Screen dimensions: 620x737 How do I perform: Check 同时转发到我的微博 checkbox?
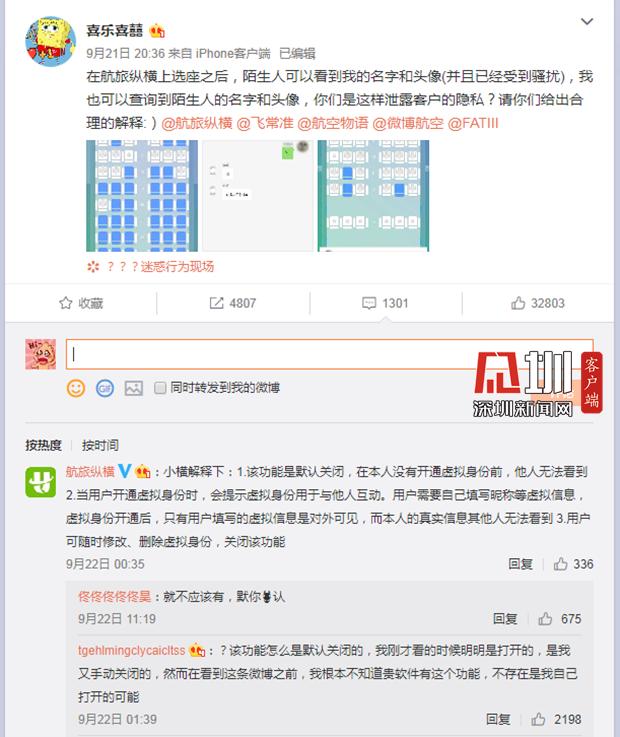(160, 388)
